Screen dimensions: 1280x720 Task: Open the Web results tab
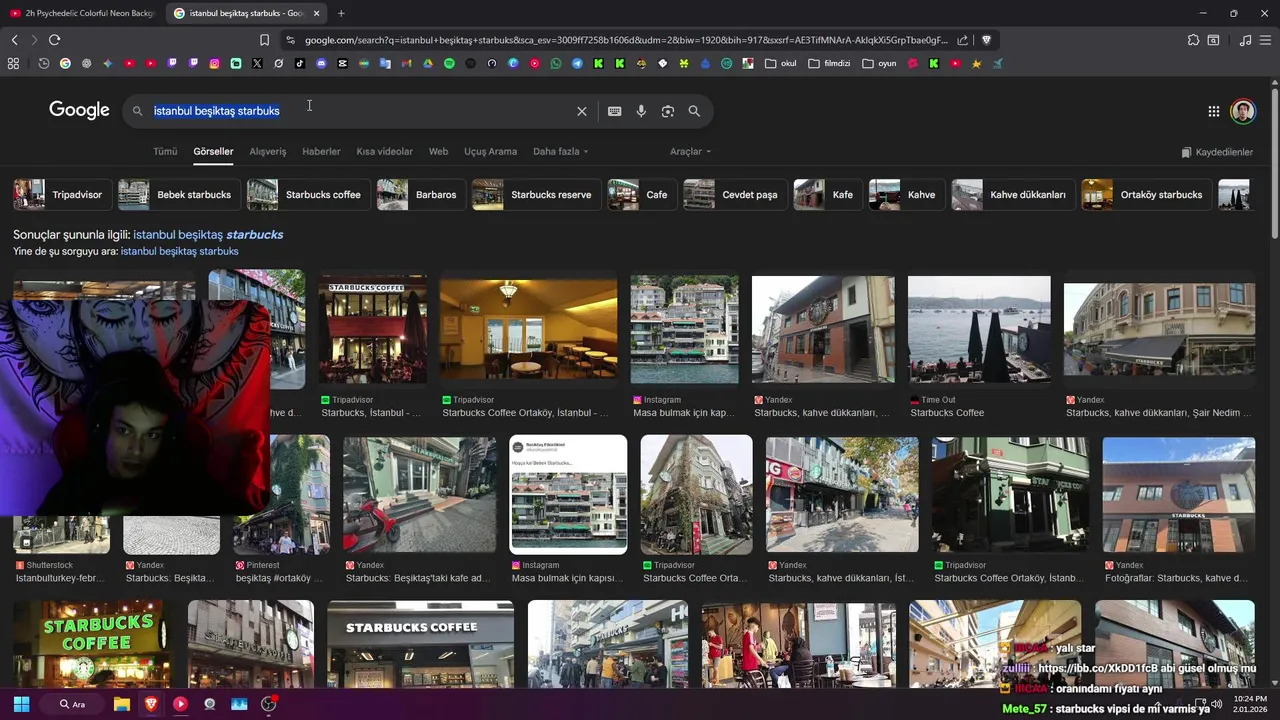tap(438, 152)
